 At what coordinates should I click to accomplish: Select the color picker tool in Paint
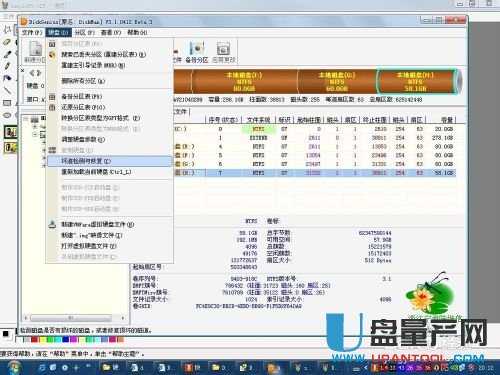(x=7, y=54)
